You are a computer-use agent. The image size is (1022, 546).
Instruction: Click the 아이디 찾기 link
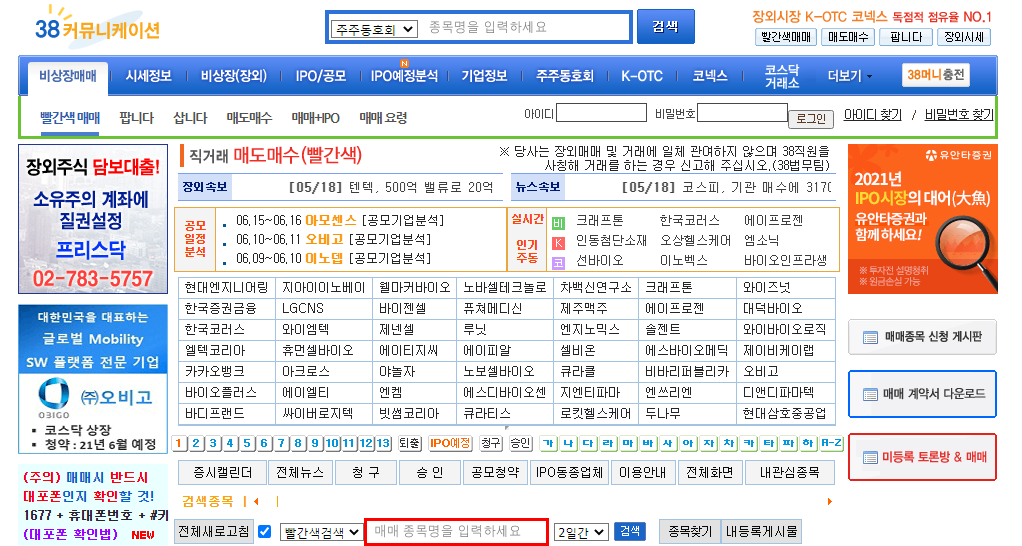click(x=872, y=115)
